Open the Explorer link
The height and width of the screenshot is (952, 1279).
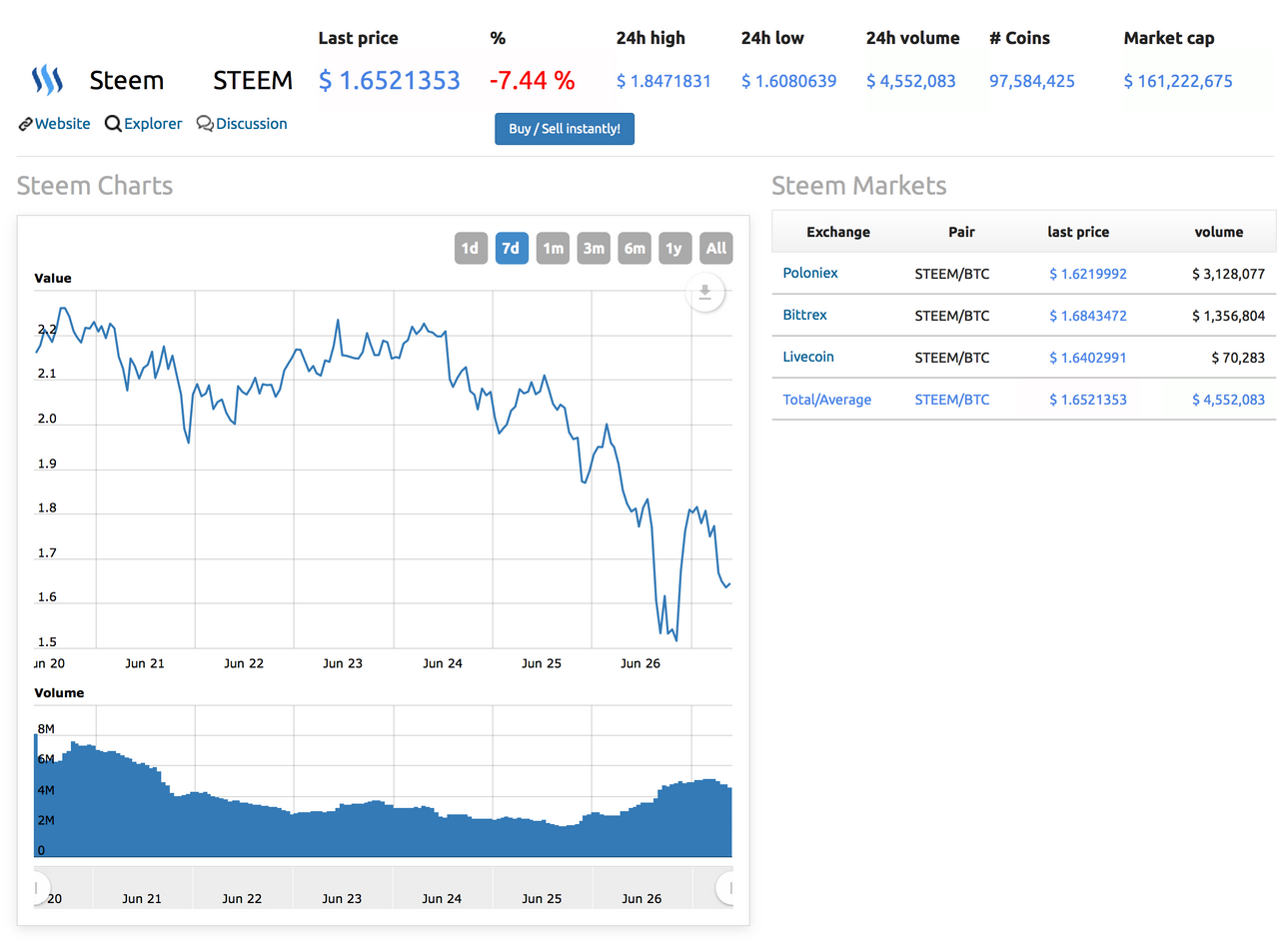click(153, 124)
